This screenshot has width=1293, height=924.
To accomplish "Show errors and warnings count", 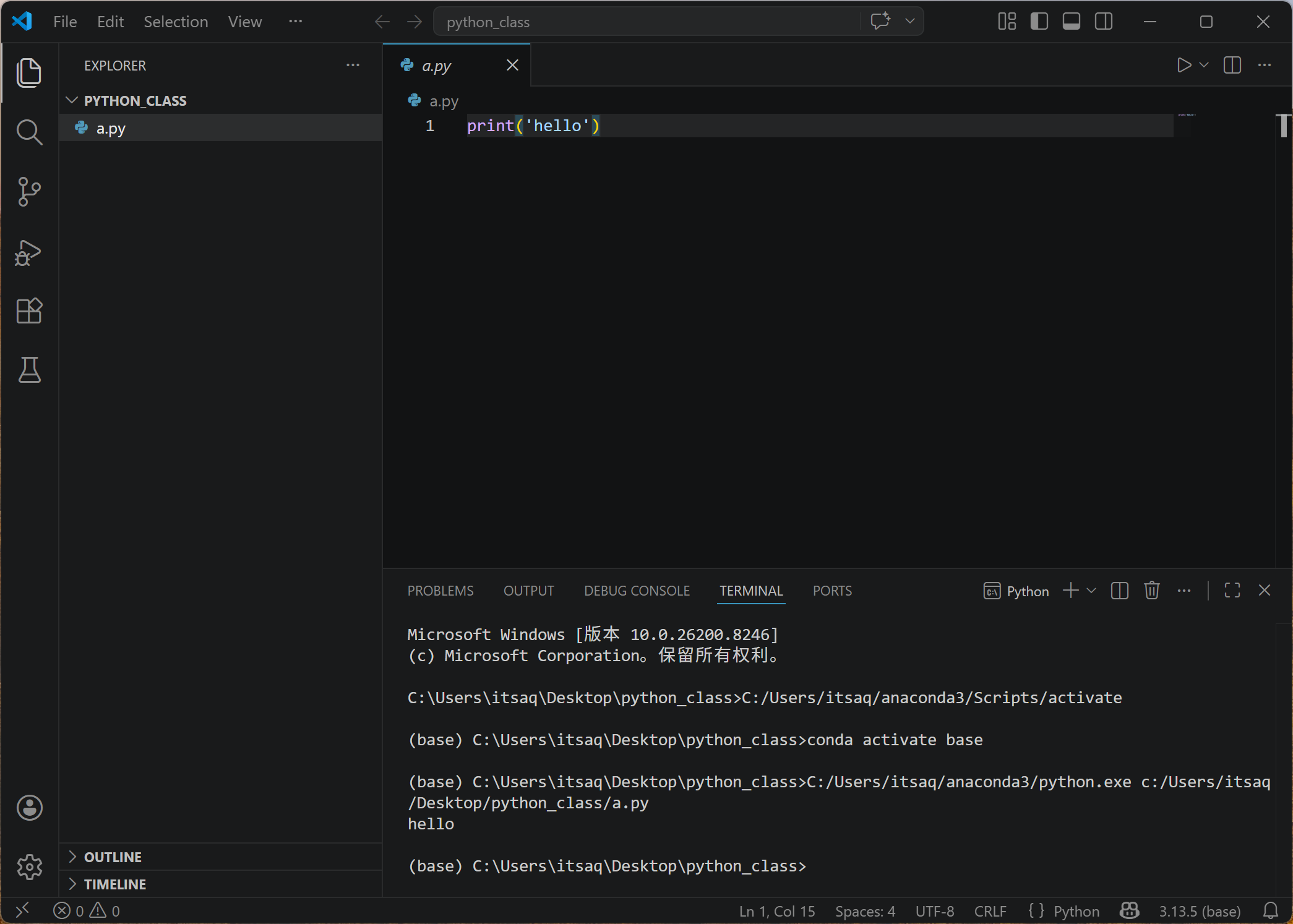I will [x=87, y=911].
